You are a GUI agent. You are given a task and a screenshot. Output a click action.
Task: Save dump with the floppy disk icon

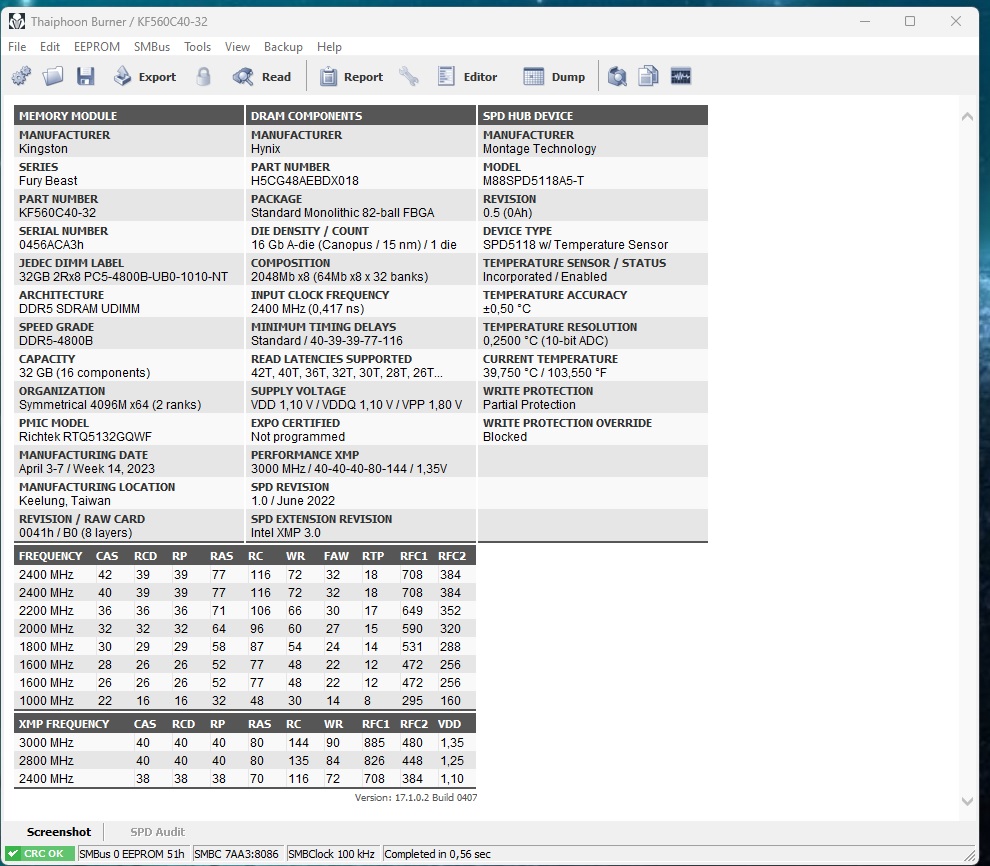click(85, 76)
